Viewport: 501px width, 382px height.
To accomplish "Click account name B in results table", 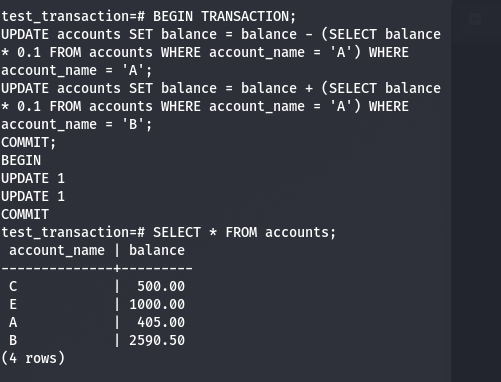I will pos(13,340).
